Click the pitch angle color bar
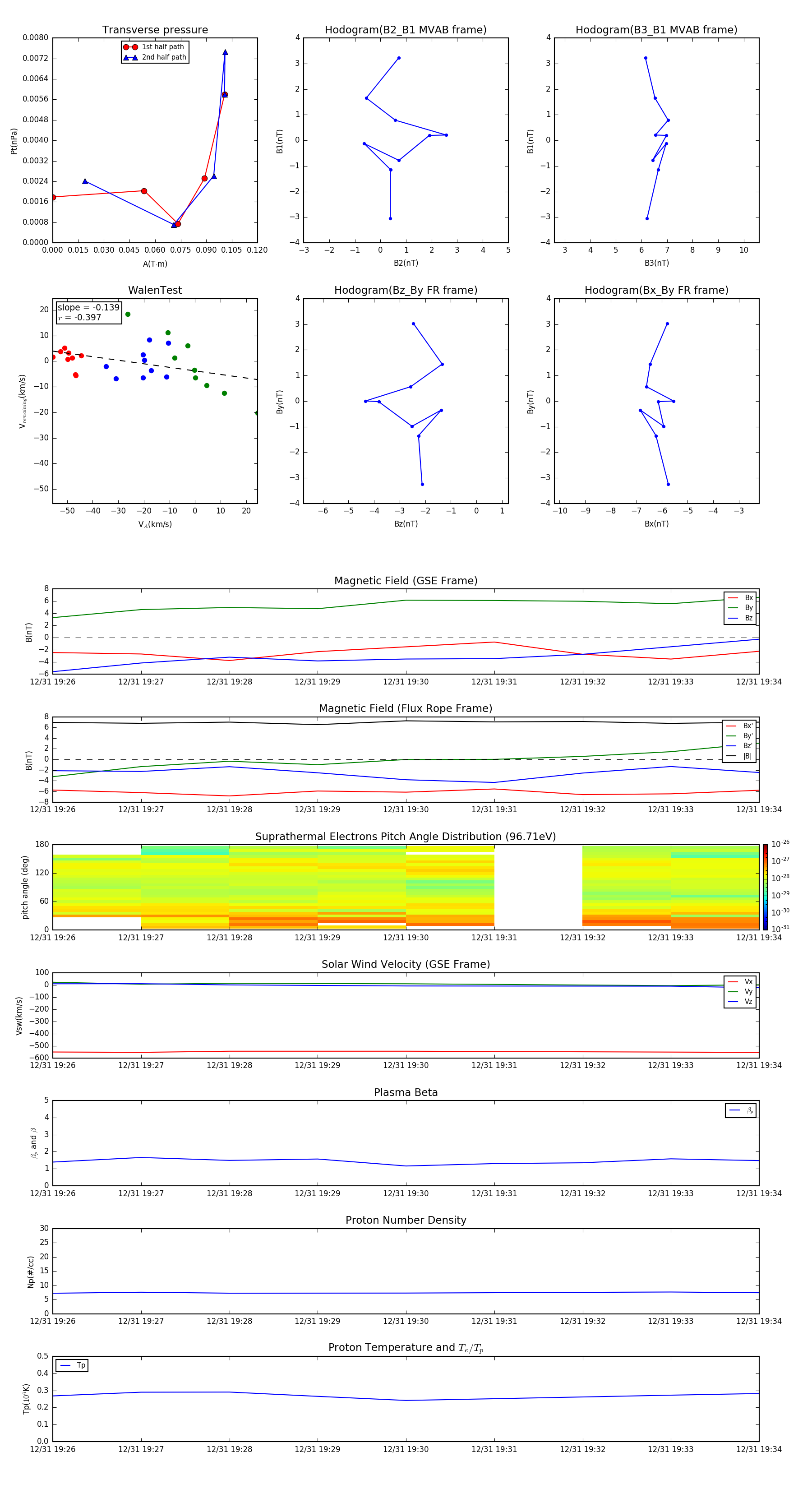 [765, 887]
